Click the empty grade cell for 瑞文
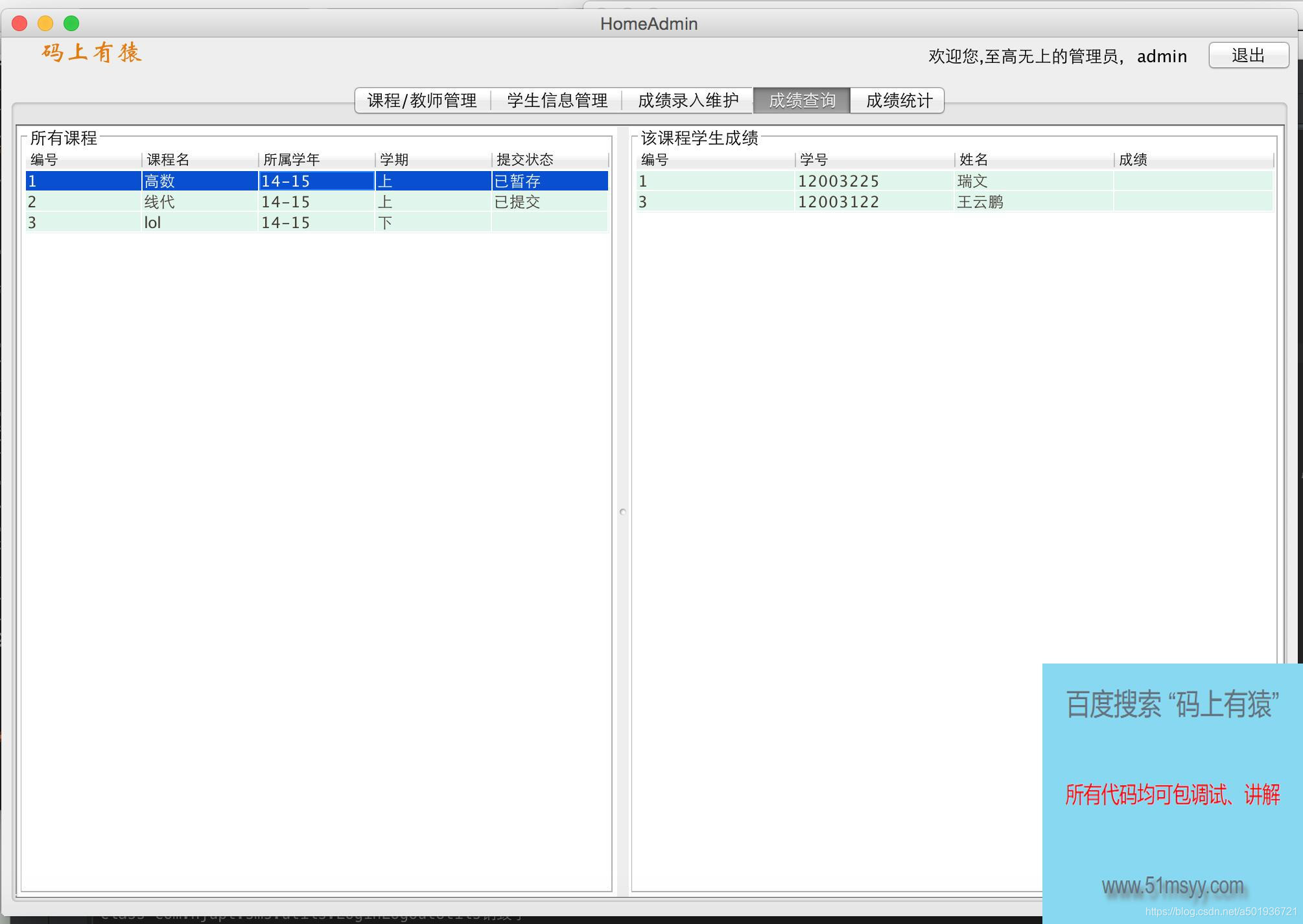Viewport: 1303px width, 924px height. [x=1194, y=181]
